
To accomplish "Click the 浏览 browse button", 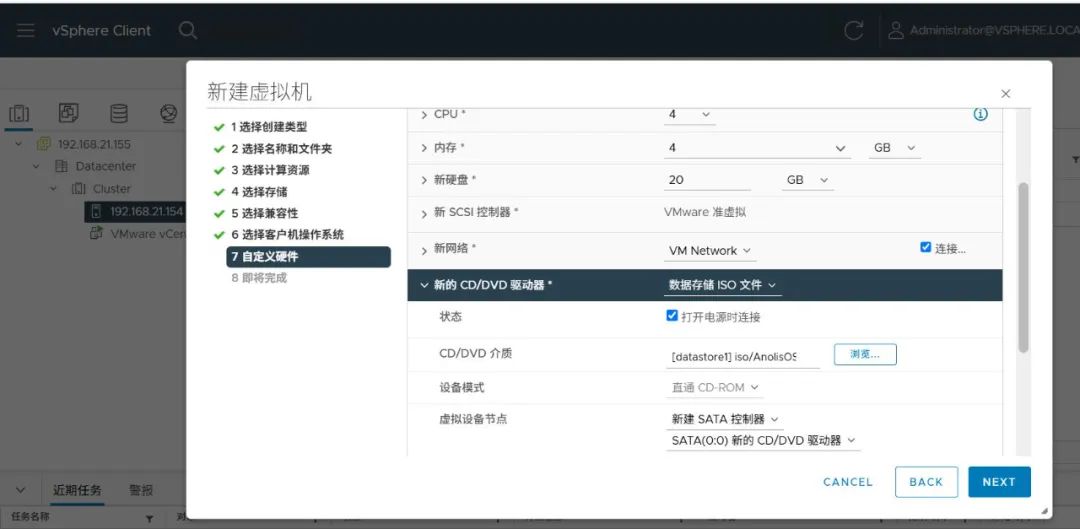I will point(865,354).
